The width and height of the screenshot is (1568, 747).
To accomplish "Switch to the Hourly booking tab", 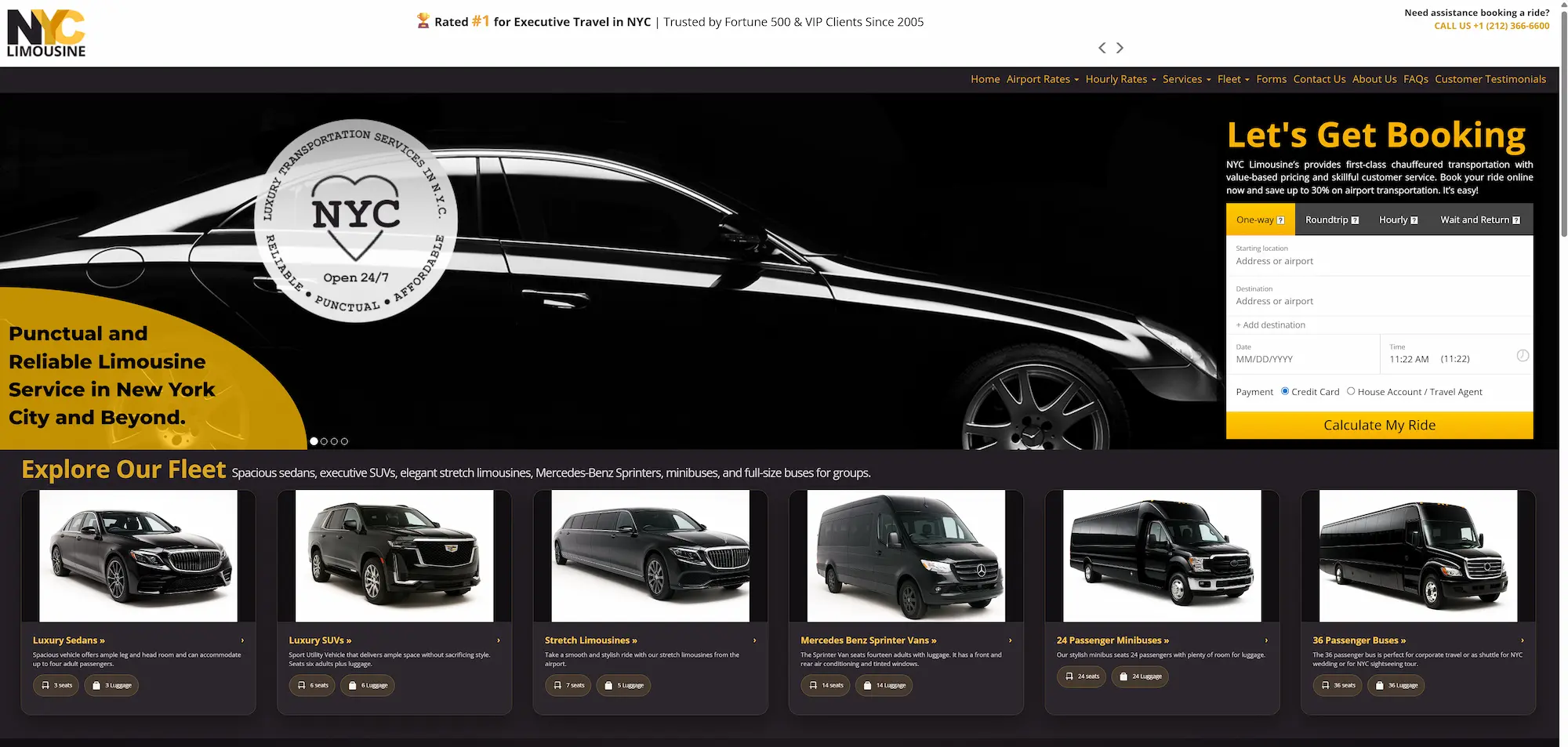I will pyautogui.click(x=1397, y=220).
